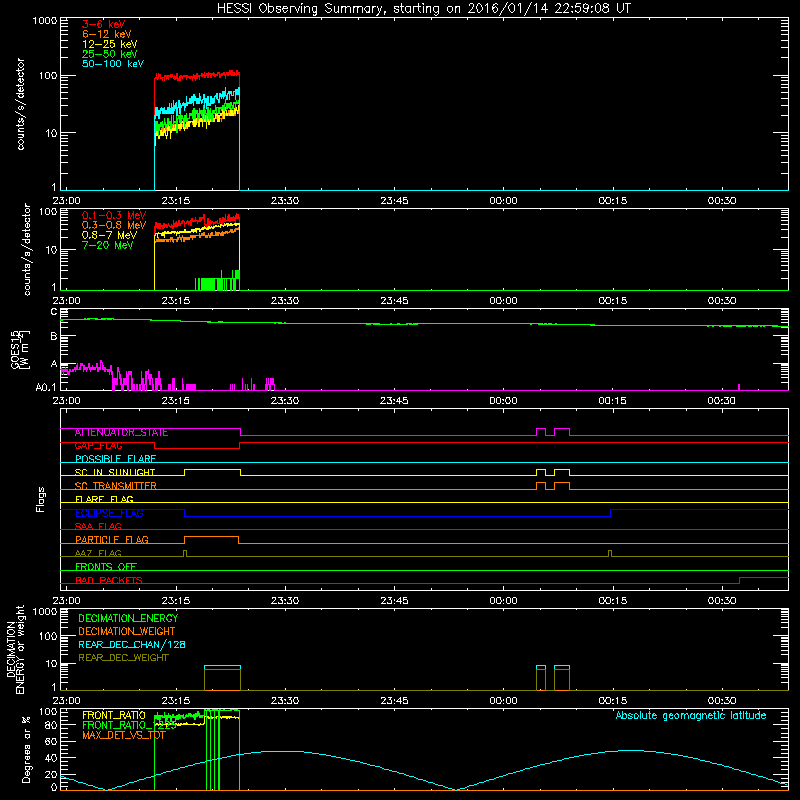Click the green 7-20 MeV spikes in second panel
This screenshot has height=800, width=800.
tap(217, 281)
